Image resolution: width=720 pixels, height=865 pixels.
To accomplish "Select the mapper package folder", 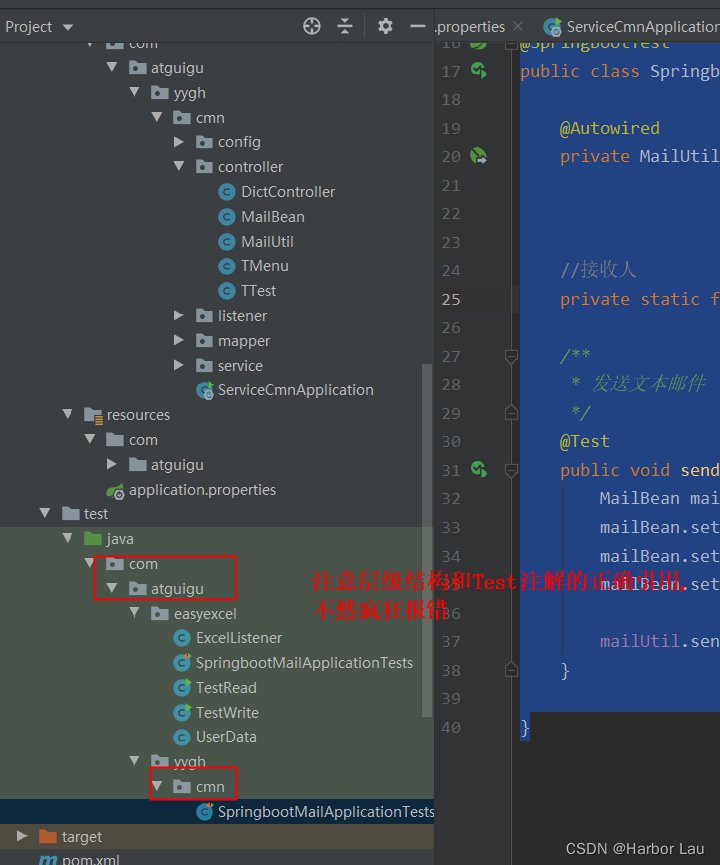I will point(243,341).
